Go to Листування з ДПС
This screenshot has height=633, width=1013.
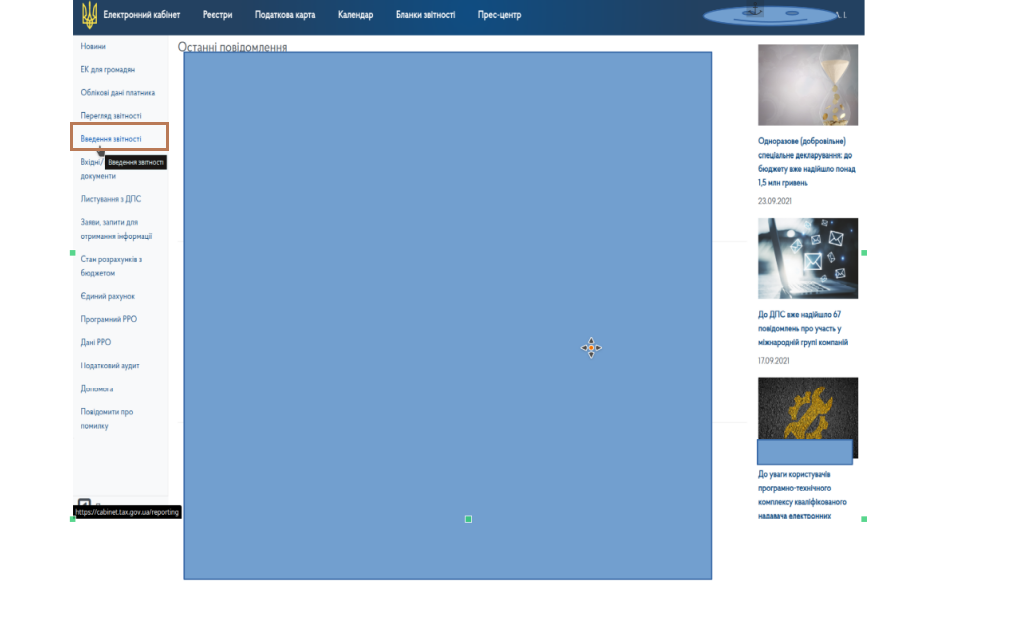[111, 199]
